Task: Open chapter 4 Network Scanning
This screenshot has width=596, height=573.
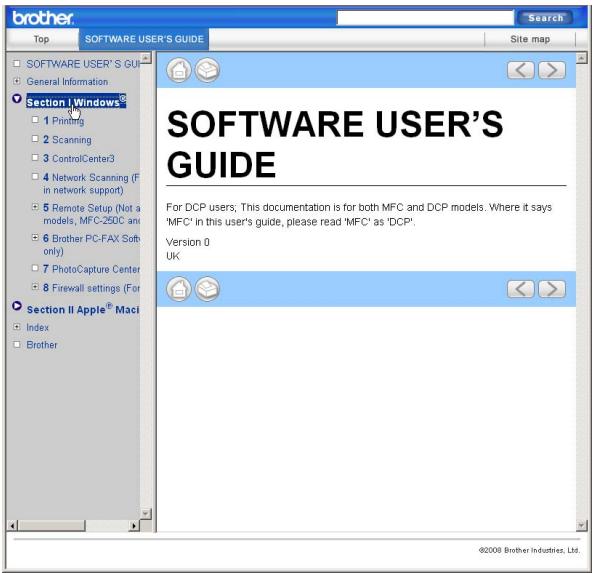Action: click(91, 183)
